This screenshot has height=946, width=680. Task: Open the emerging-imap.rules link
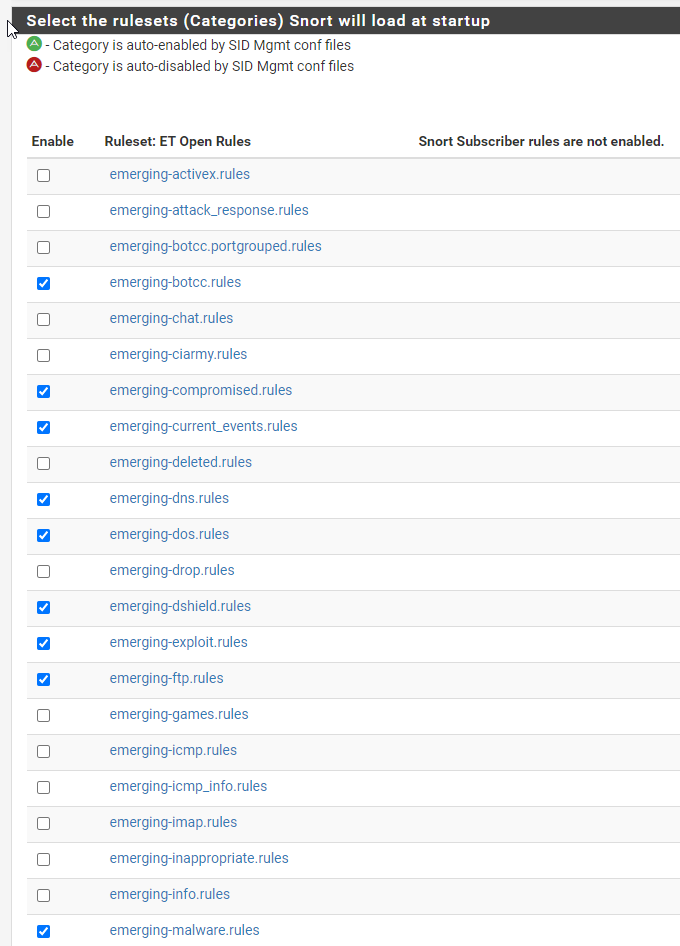pyautogui.click(x=173, y=822)
